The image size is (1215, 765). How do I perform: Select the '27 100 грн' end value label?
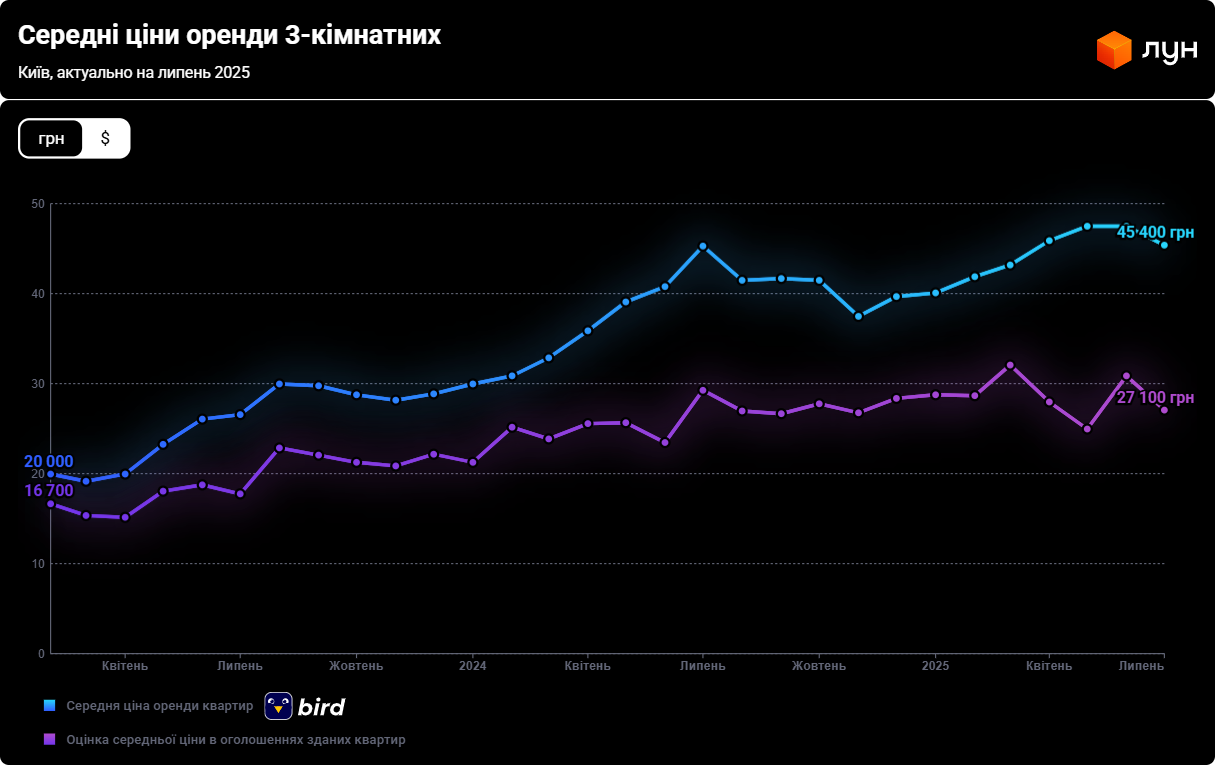[x=1155, y=398]
